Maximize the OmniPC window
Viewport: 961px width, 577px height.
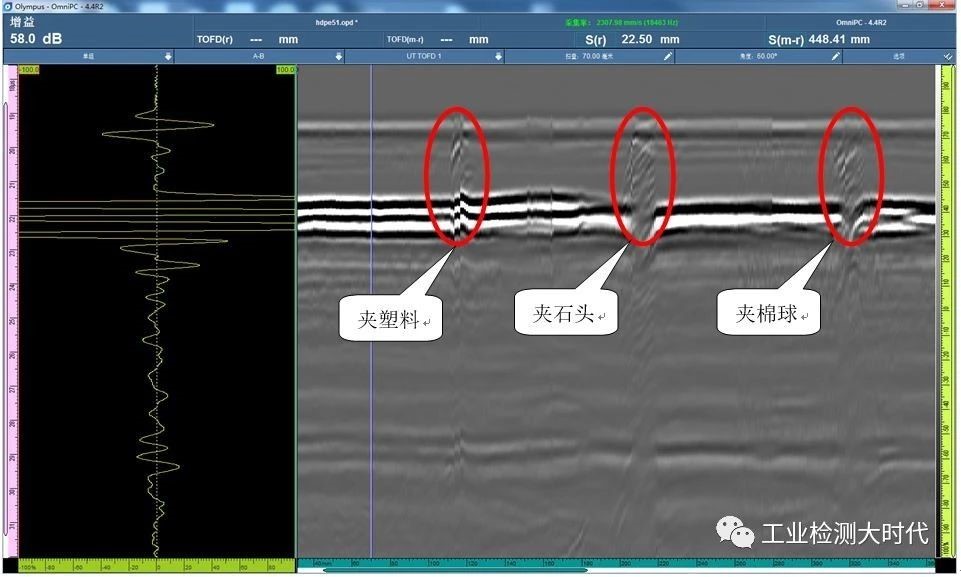point(919,4)
